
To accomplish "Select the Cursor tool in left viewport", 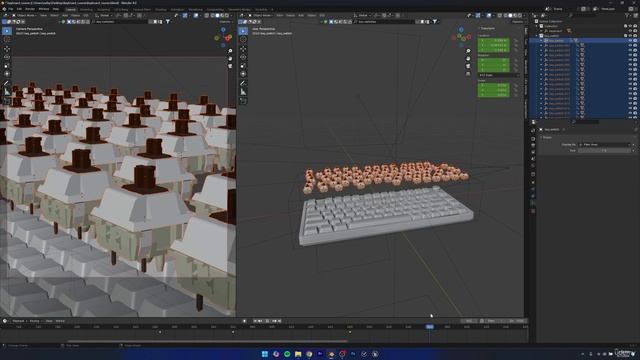I will click(x=7, y=40).
